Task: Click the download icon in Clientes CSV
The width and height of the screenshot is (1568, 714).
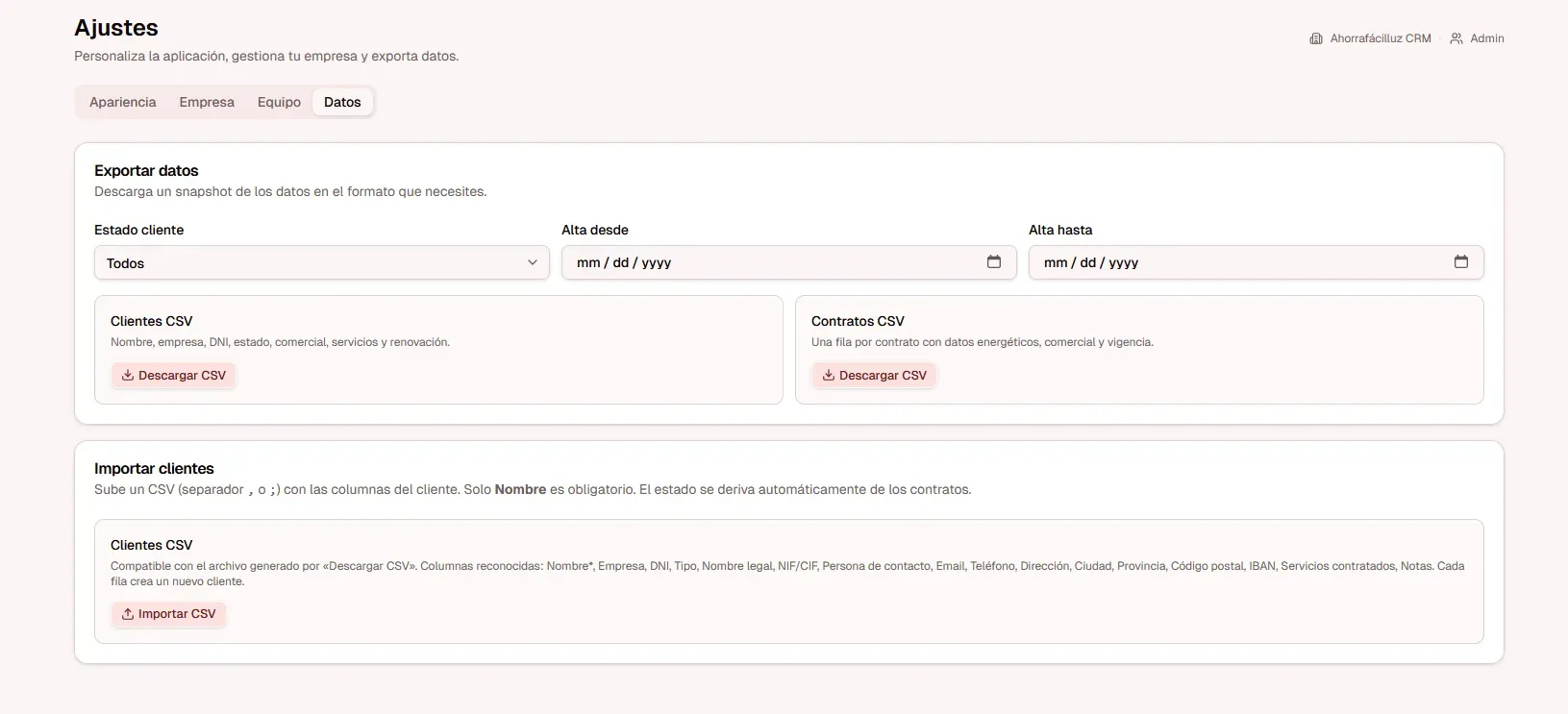Action: tap(128, 376)
